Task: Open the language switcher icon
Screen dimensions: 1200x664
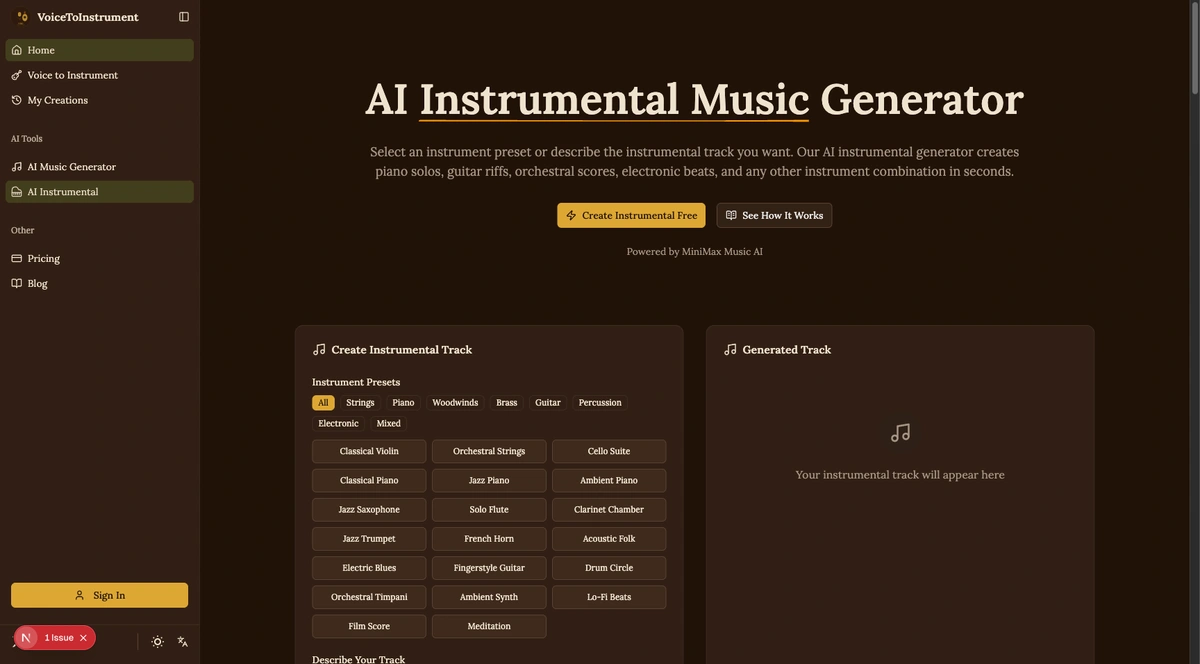Action: pos(182,641)
